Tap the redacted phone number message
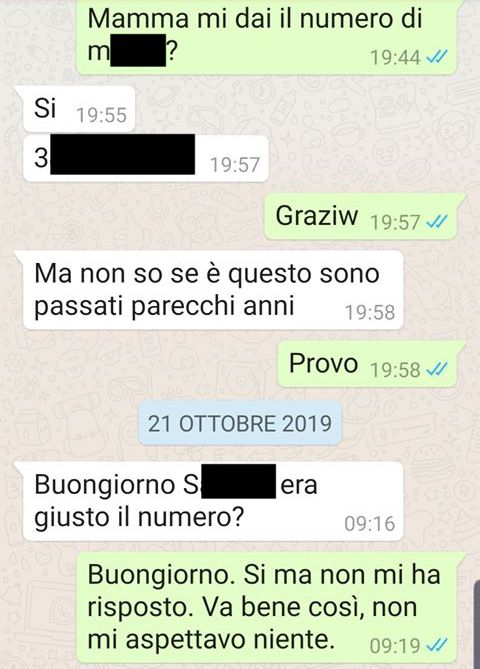 pos(146,159)
